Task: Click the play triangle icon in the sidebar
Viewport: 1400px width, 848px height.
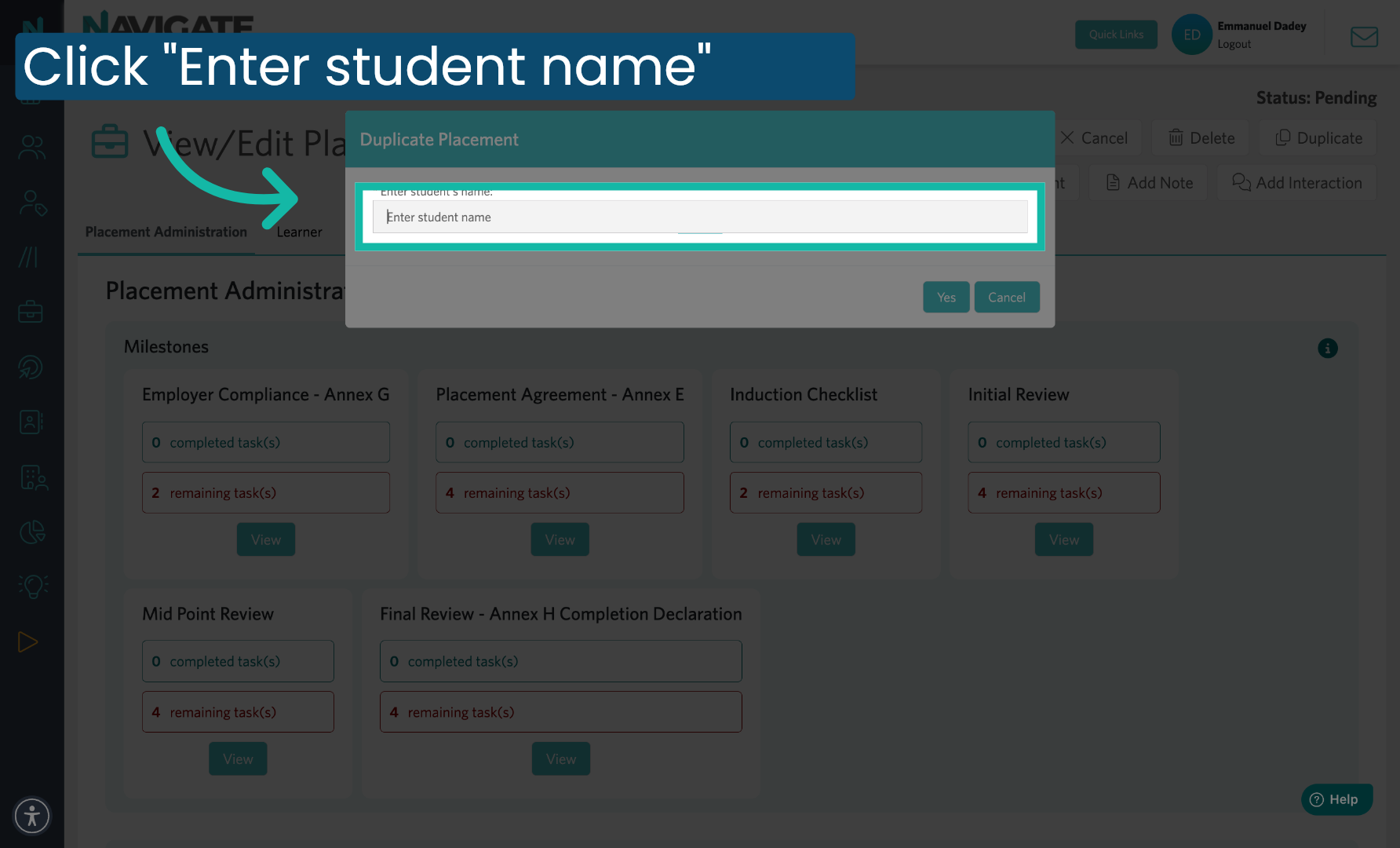Action: (28, 641)
